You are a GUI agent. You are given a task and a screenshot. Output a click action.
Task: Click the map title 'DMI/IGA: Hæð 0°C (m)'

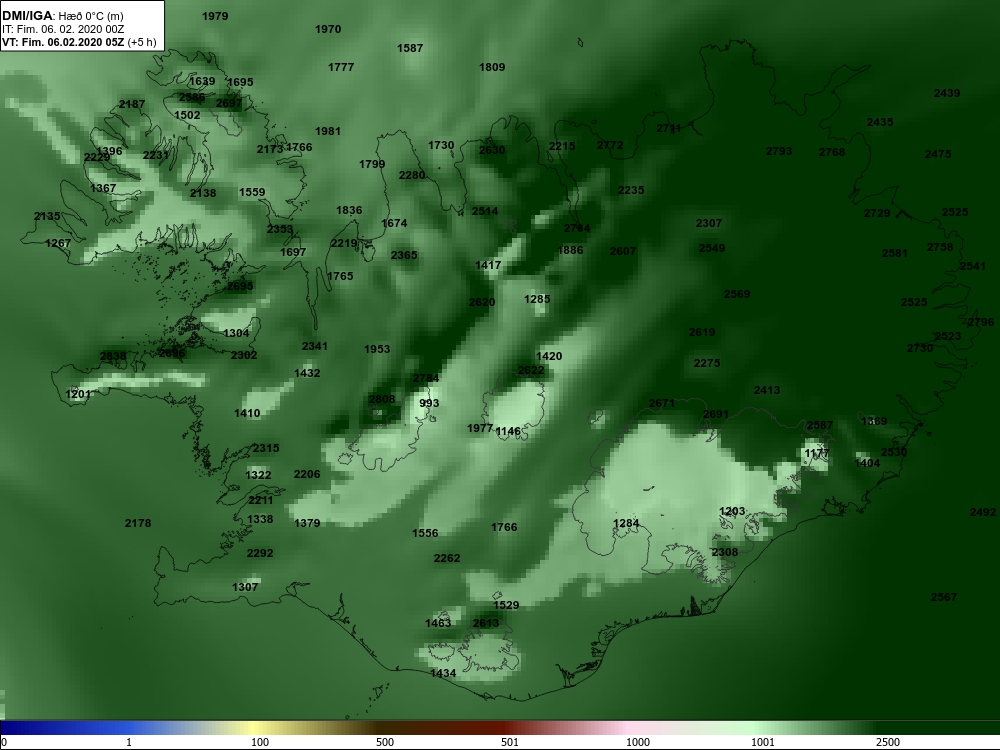63,16
